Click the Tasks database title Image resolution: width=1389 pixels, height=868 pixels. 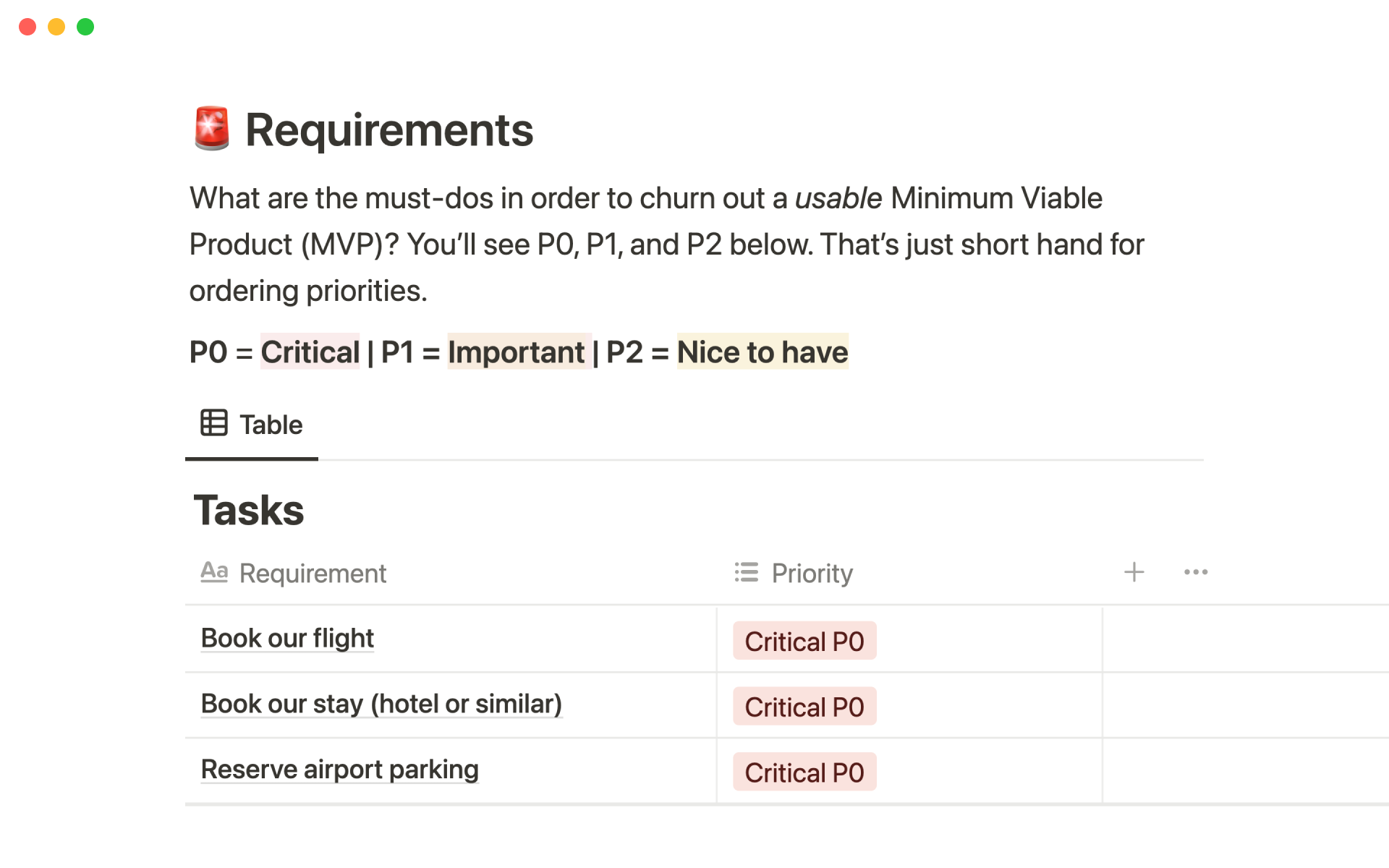249,511
